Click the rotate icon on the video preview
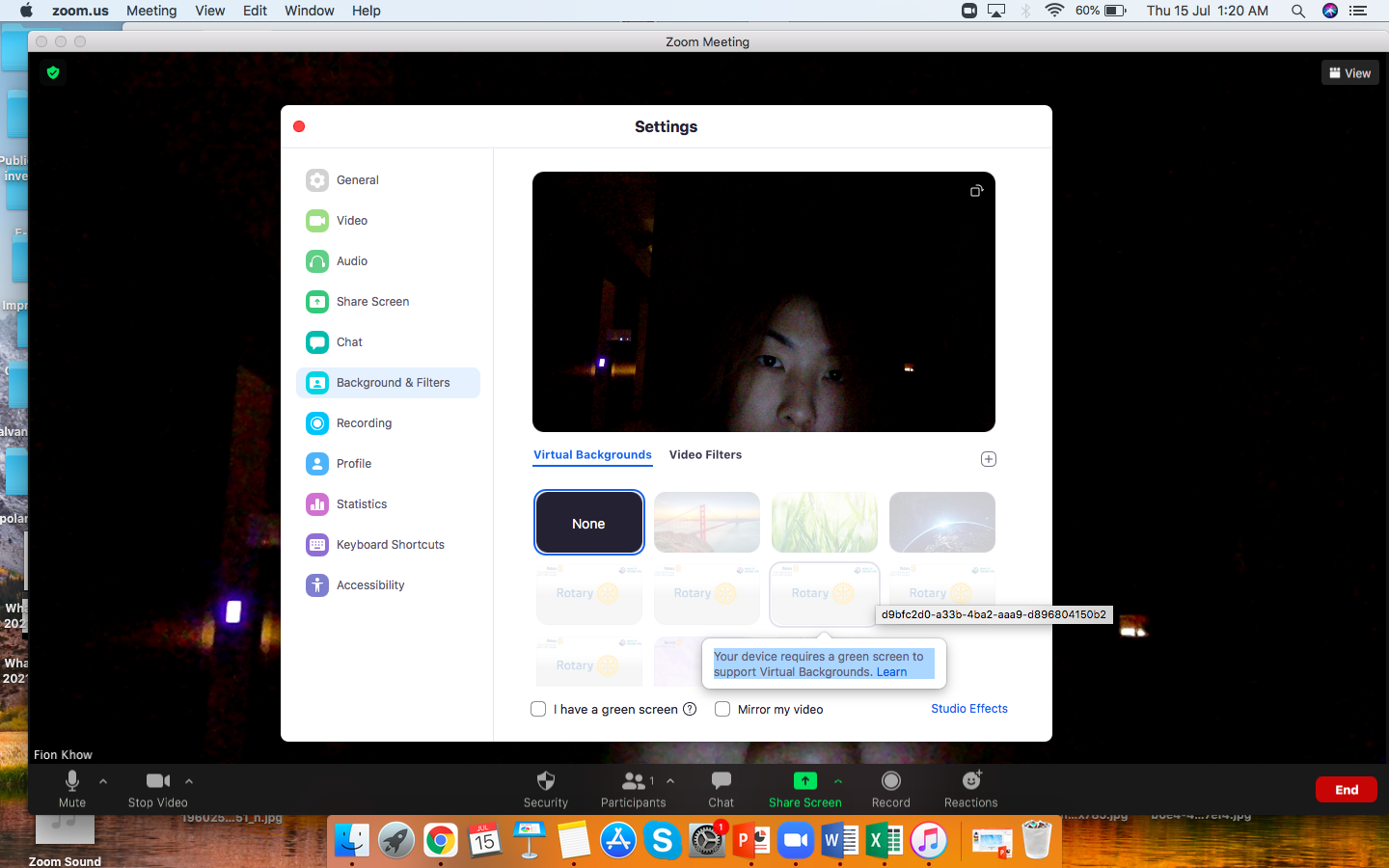 [x=976, y=191]
